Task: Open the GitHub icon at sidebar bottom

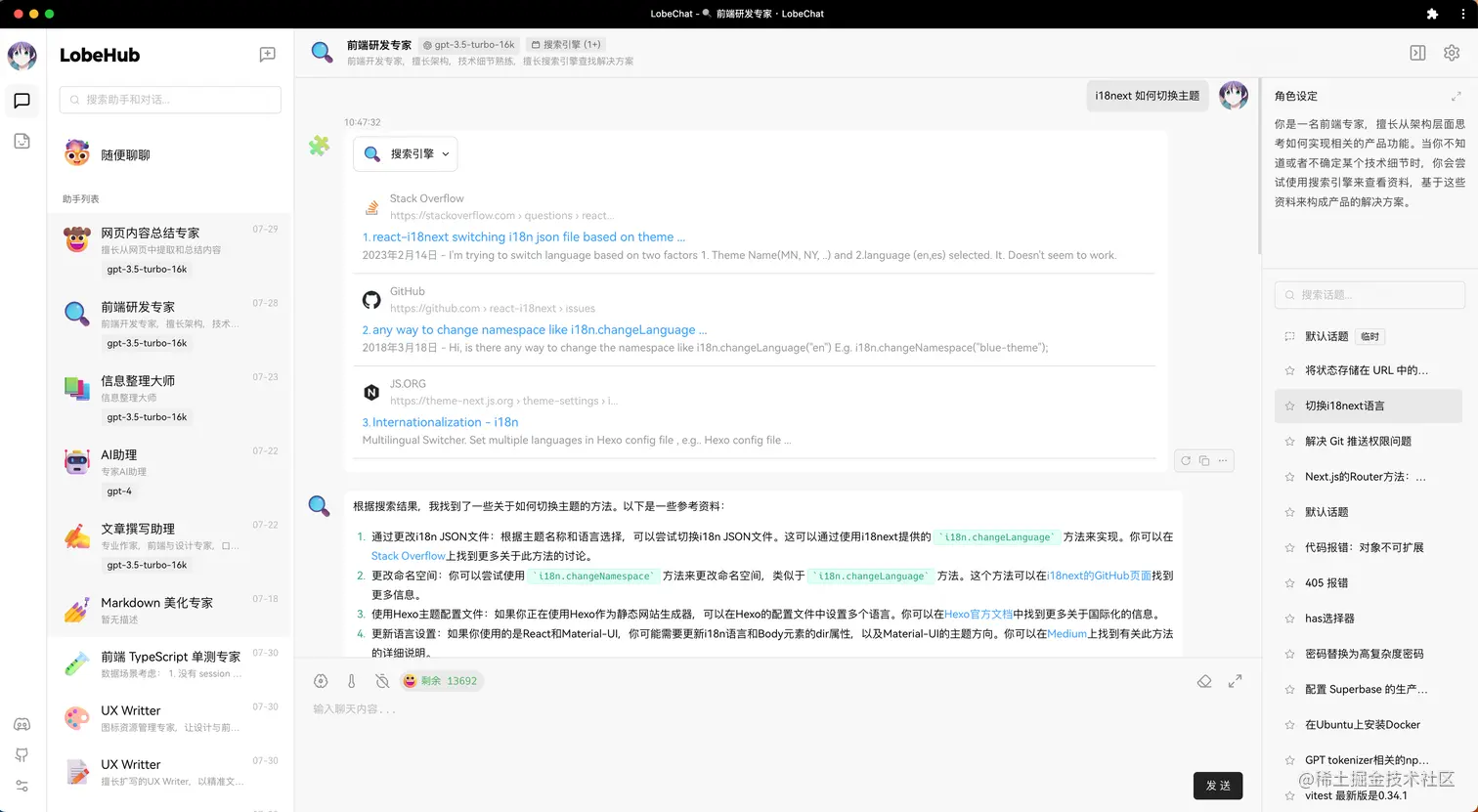Action: [x=22, y=755]
